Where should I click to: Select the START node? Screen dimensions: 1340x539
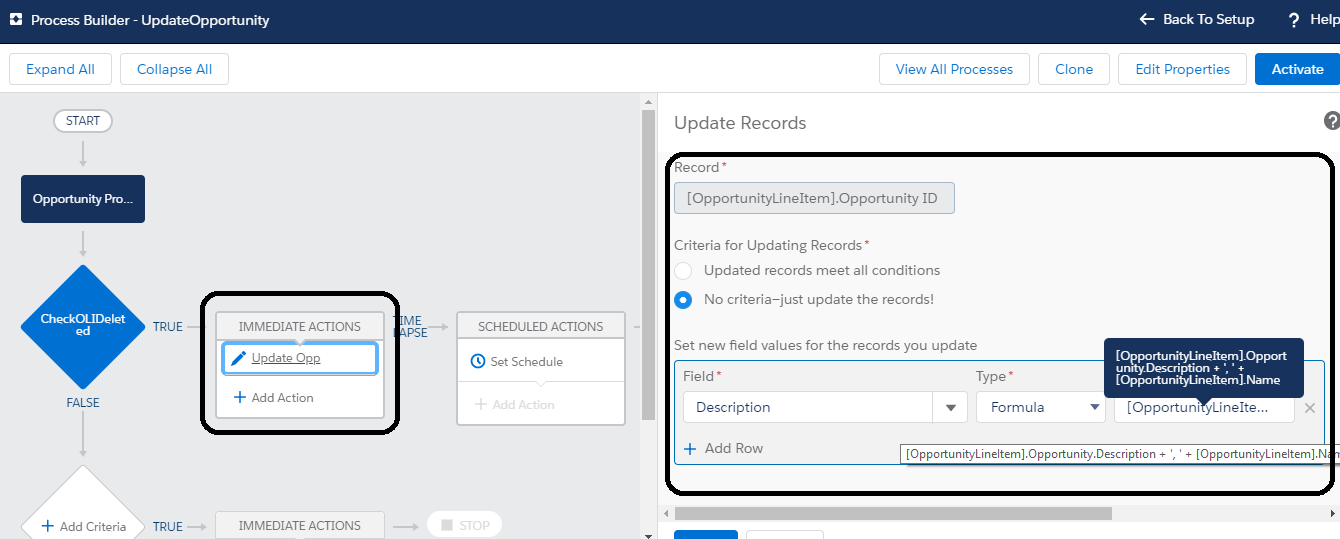83,121
